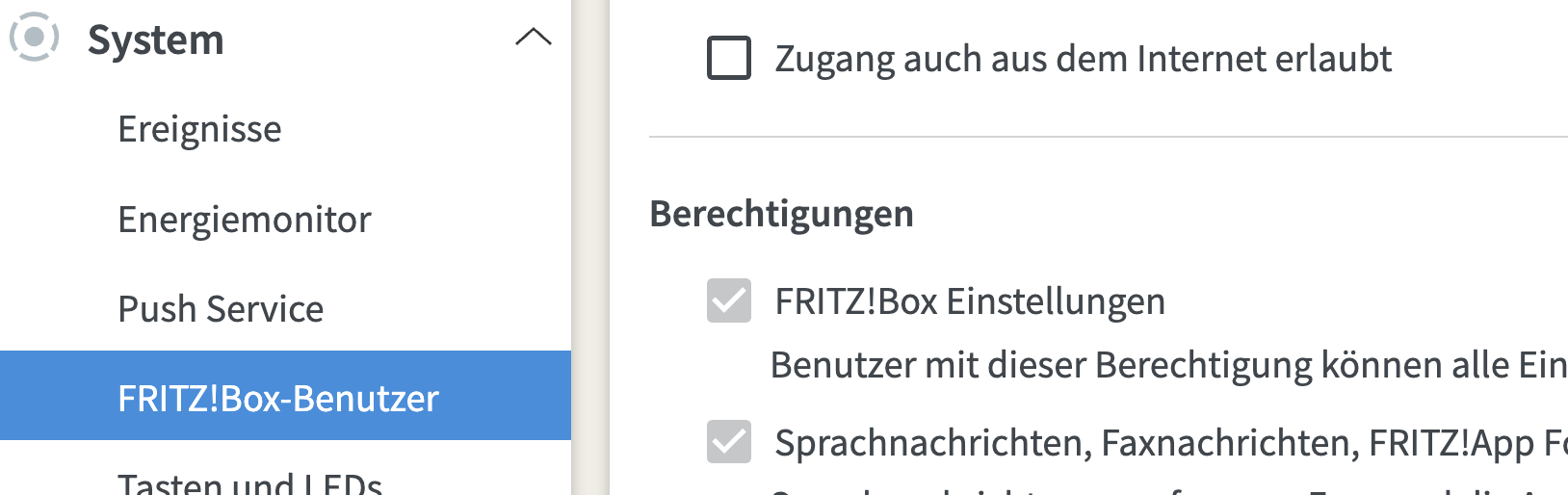Open the Ereignisse page
Image resolution: width=1568 pixels, height=495 pixels.
pos(199,129)
